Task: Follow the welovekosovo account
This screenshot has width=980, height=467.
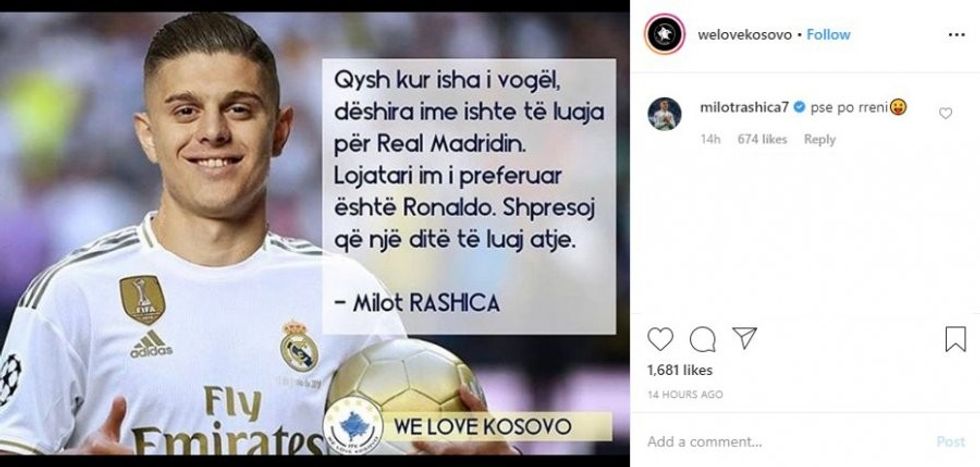Action: 828,34
